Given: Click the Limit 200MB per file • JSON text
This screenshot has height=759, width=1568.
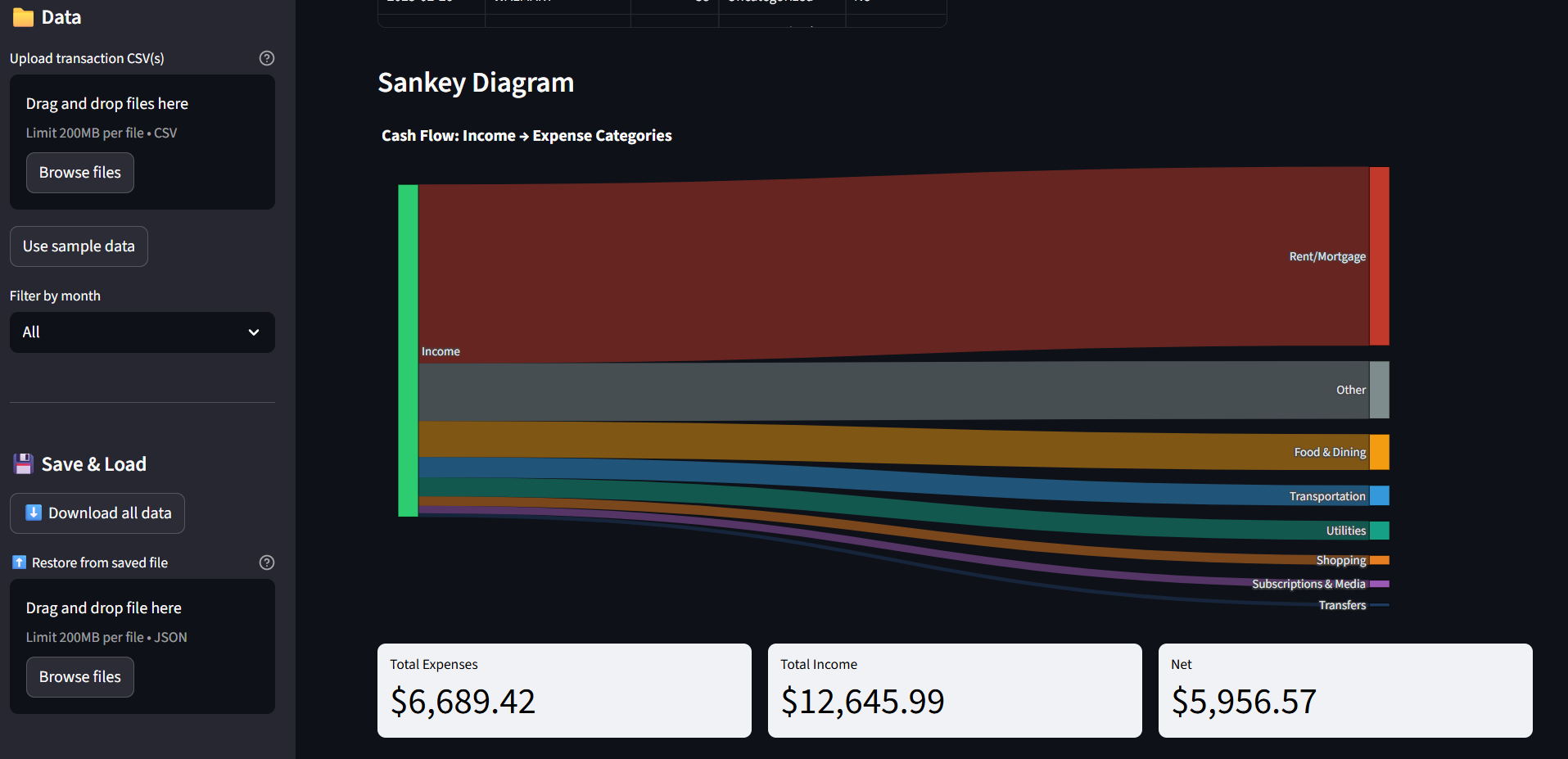Looking at the screenshot, I should 106,637.
